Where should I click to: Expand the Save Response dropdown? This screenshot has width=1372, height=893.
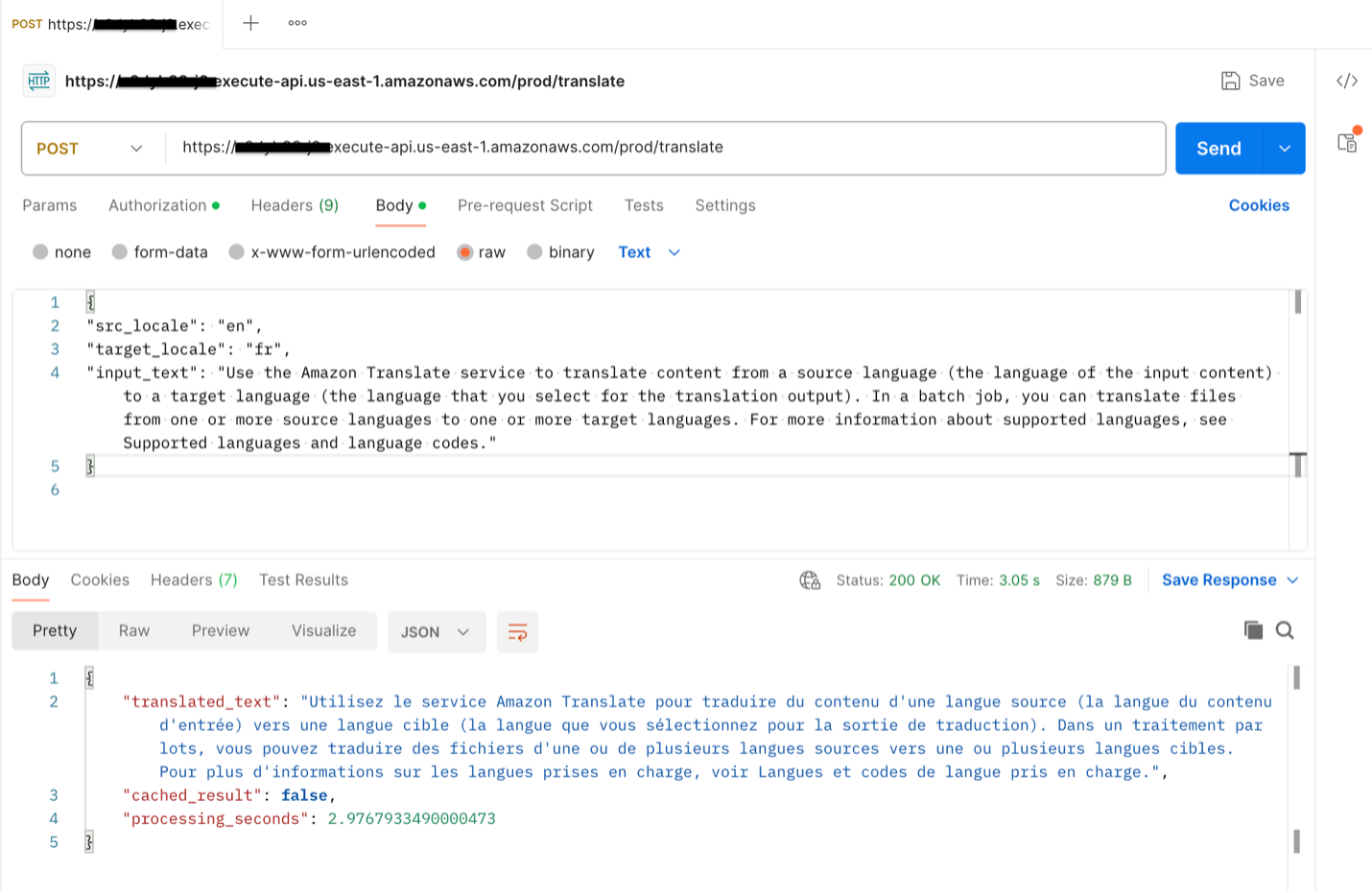[x=1292, y=580]
